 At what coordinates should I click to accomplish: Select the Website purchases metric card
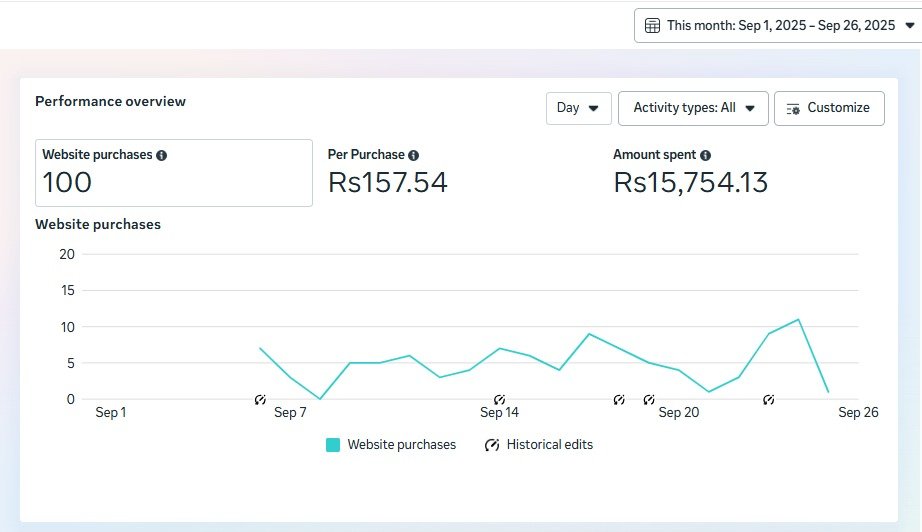click(x=173, y=173)
